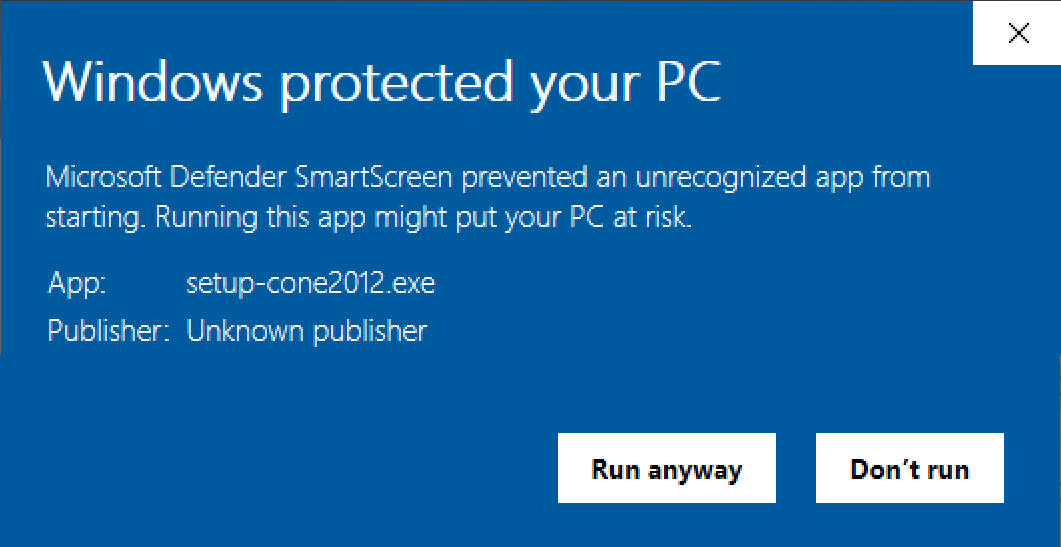Close the SmartScreen dialog with X
Screen dimensions: 1061x547
(1018, 34)
